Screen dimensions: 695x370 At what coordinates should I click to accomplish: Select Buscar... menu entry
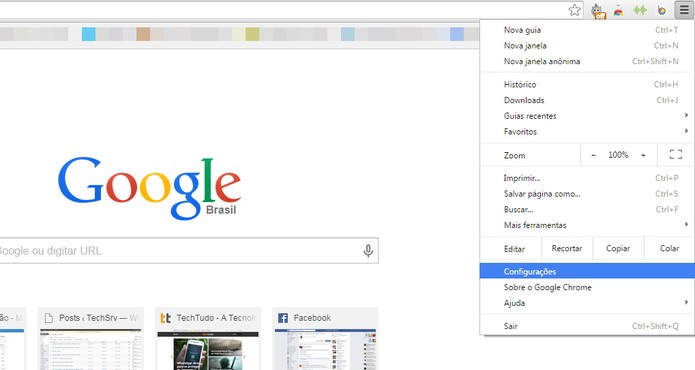tap(587, 210)
